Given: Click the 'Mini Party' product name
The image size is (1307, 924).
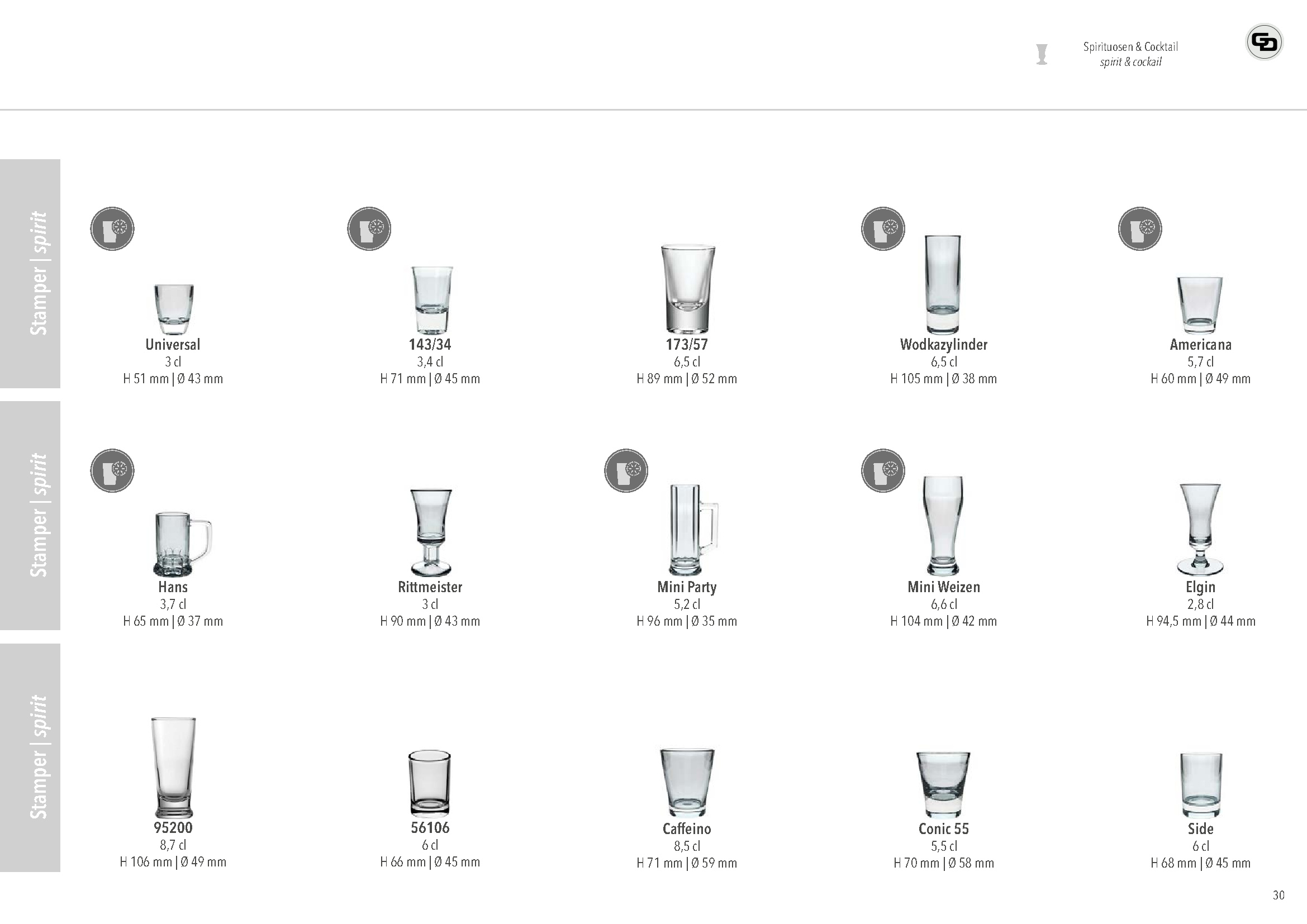Looking at the screenshot, I should pyautogui.click(x=687, y=587).
